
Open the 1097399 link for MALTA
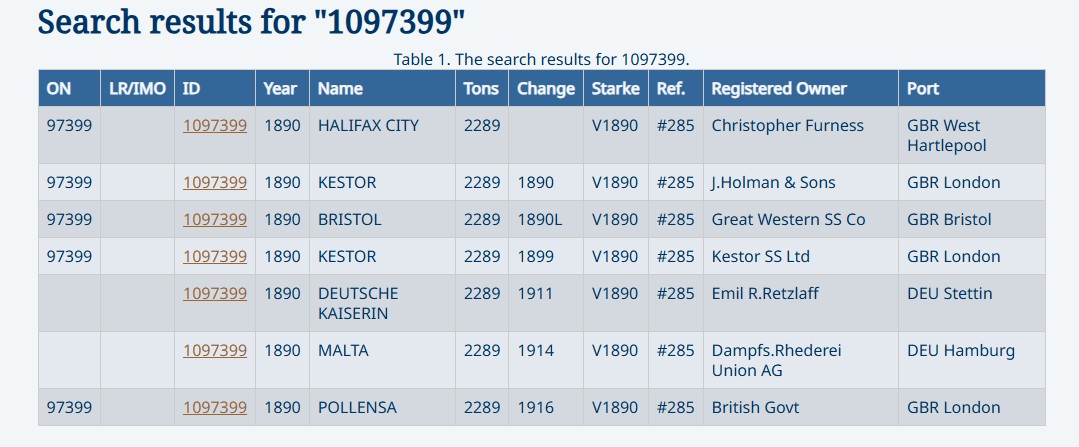tap(214, 351)
